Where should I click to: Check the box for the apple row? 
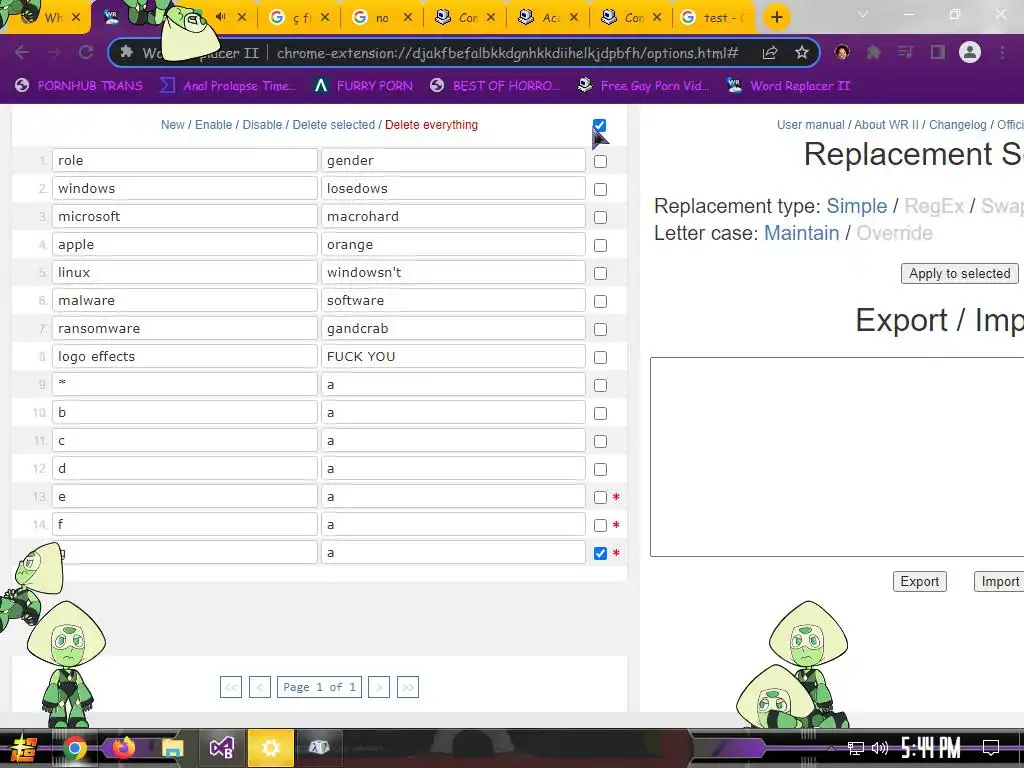tap(600, 246)
